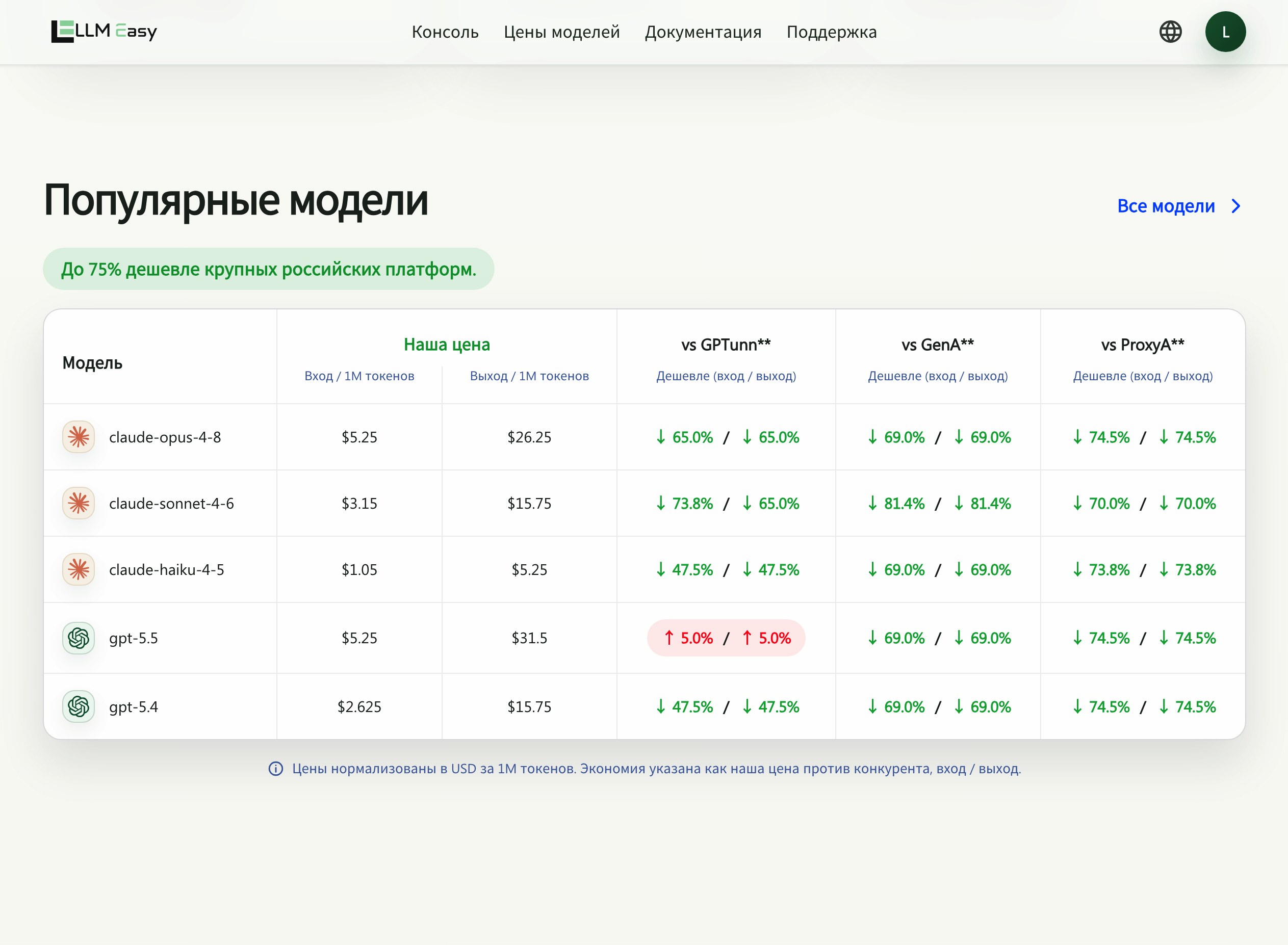Click the info icon beside price note
The width and height of the screenshot is (1288, 945).
276,769
